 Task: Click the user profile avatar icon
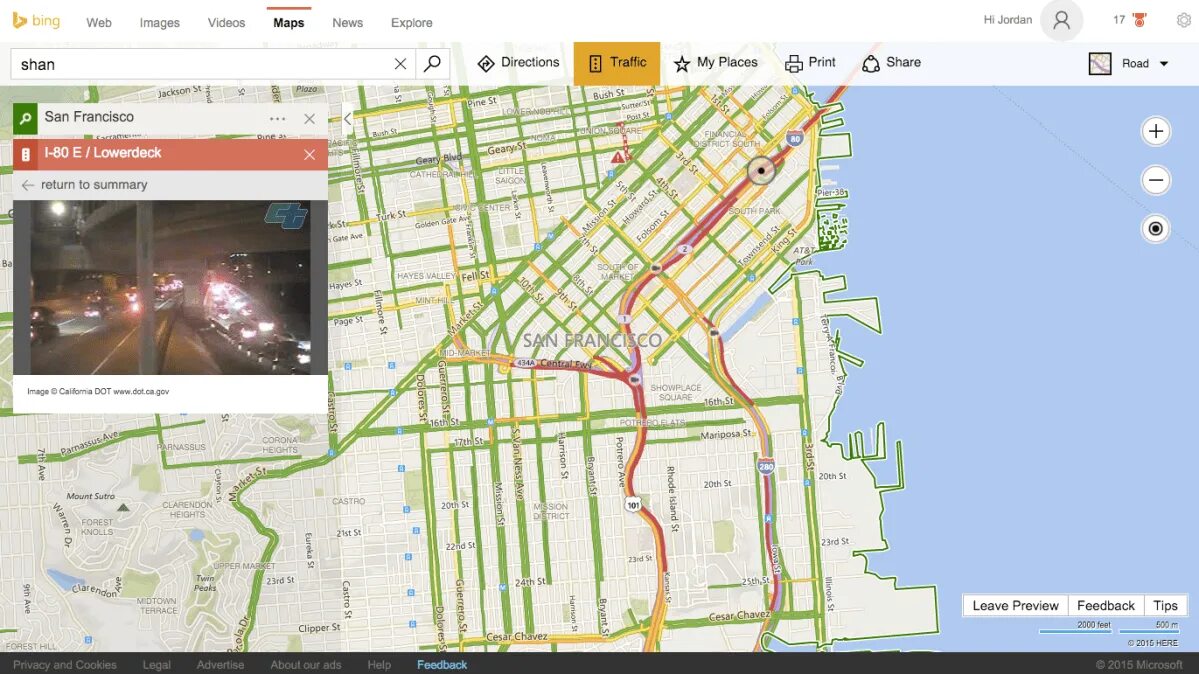[1061, 21]
